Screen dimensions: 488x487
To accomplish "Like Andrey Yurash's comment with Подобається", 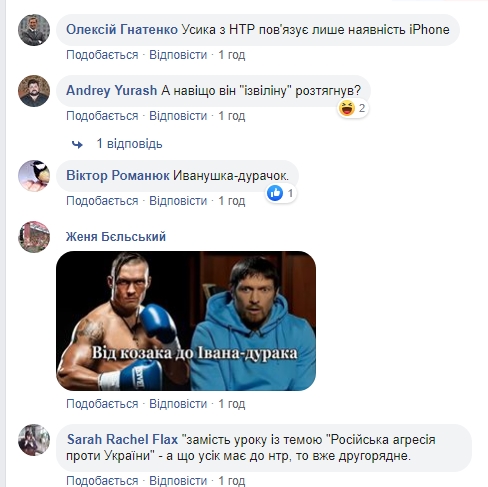I will (x=102, y=116).
